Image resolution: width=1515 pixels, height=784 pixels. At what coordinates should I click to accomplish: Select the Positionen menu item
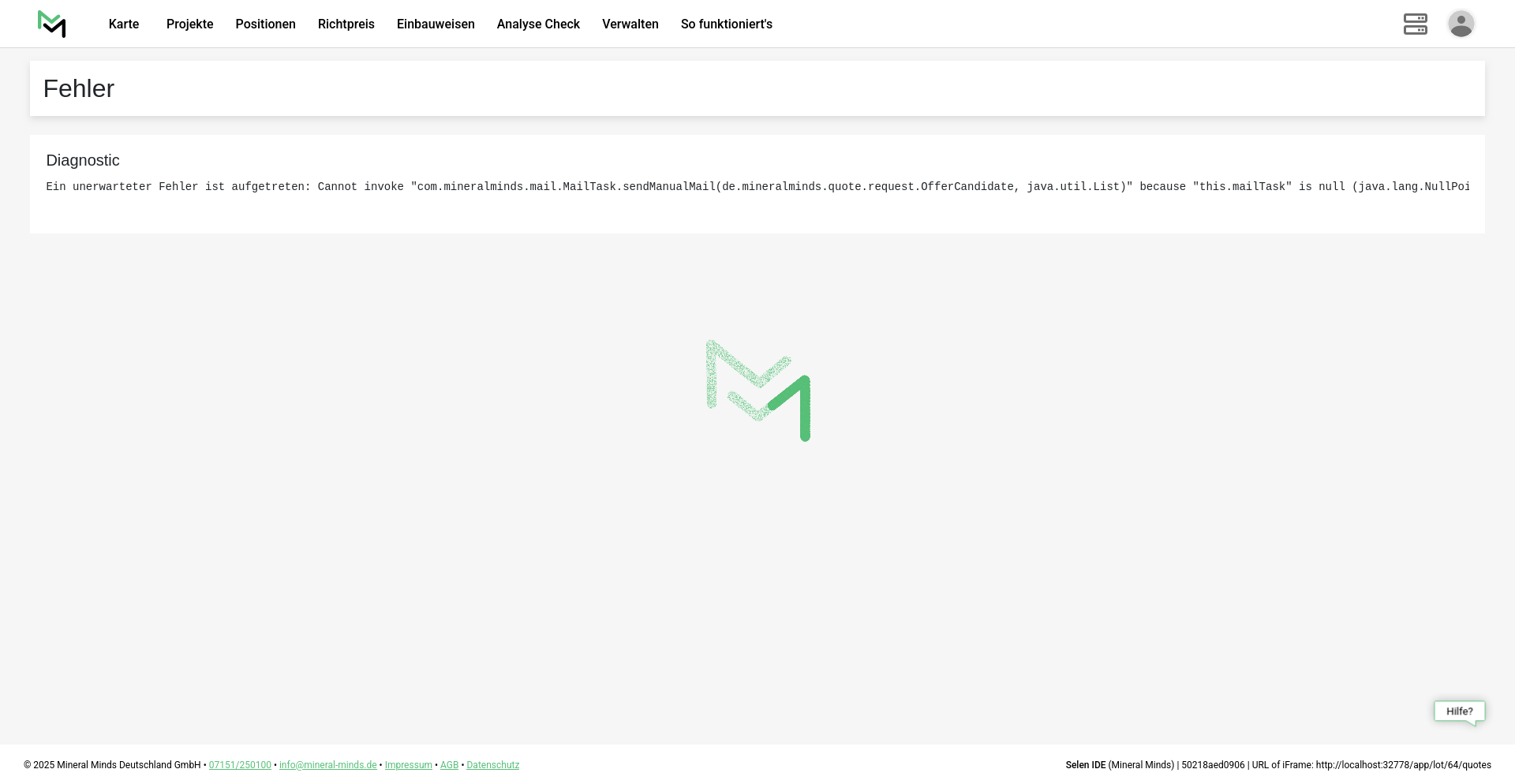coord(265,24)
